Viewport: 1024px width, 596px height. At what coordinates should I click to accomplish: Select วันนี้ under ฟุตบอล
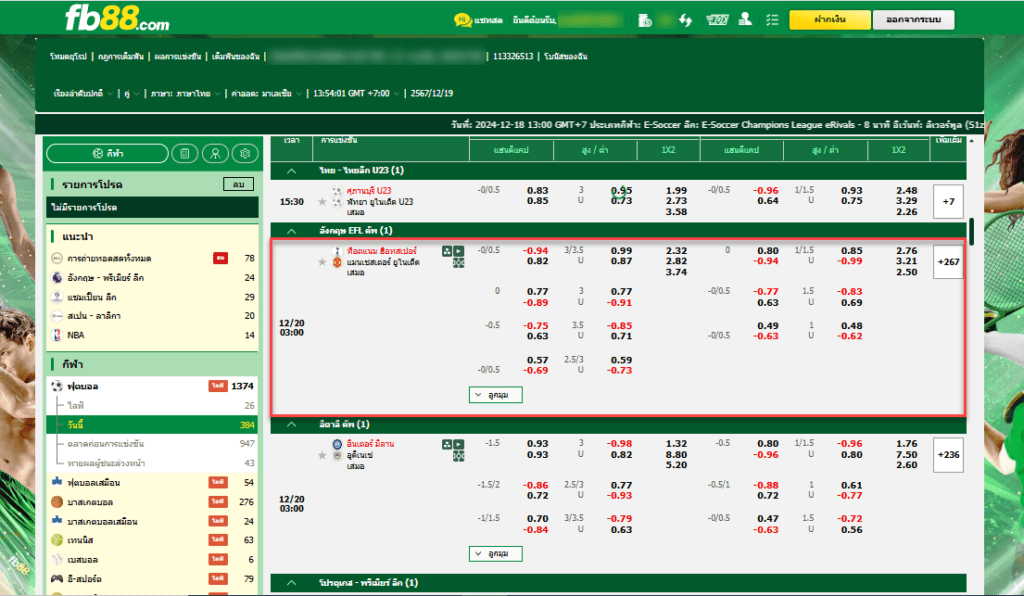[x=153, y=424]
